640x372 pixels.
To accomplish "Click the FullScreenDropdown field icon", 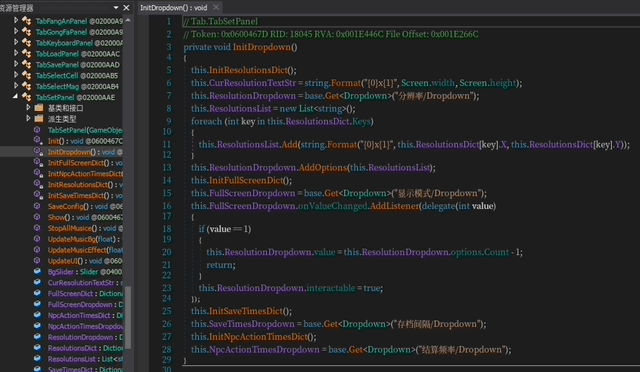I will (38, 304).
